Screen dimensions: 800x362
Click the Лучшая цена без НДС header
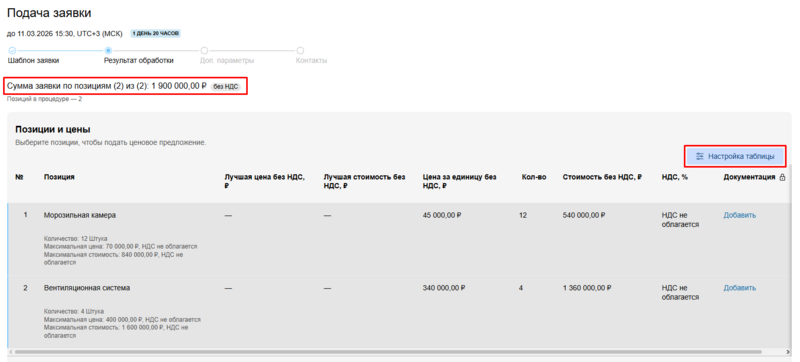(264, 181)
